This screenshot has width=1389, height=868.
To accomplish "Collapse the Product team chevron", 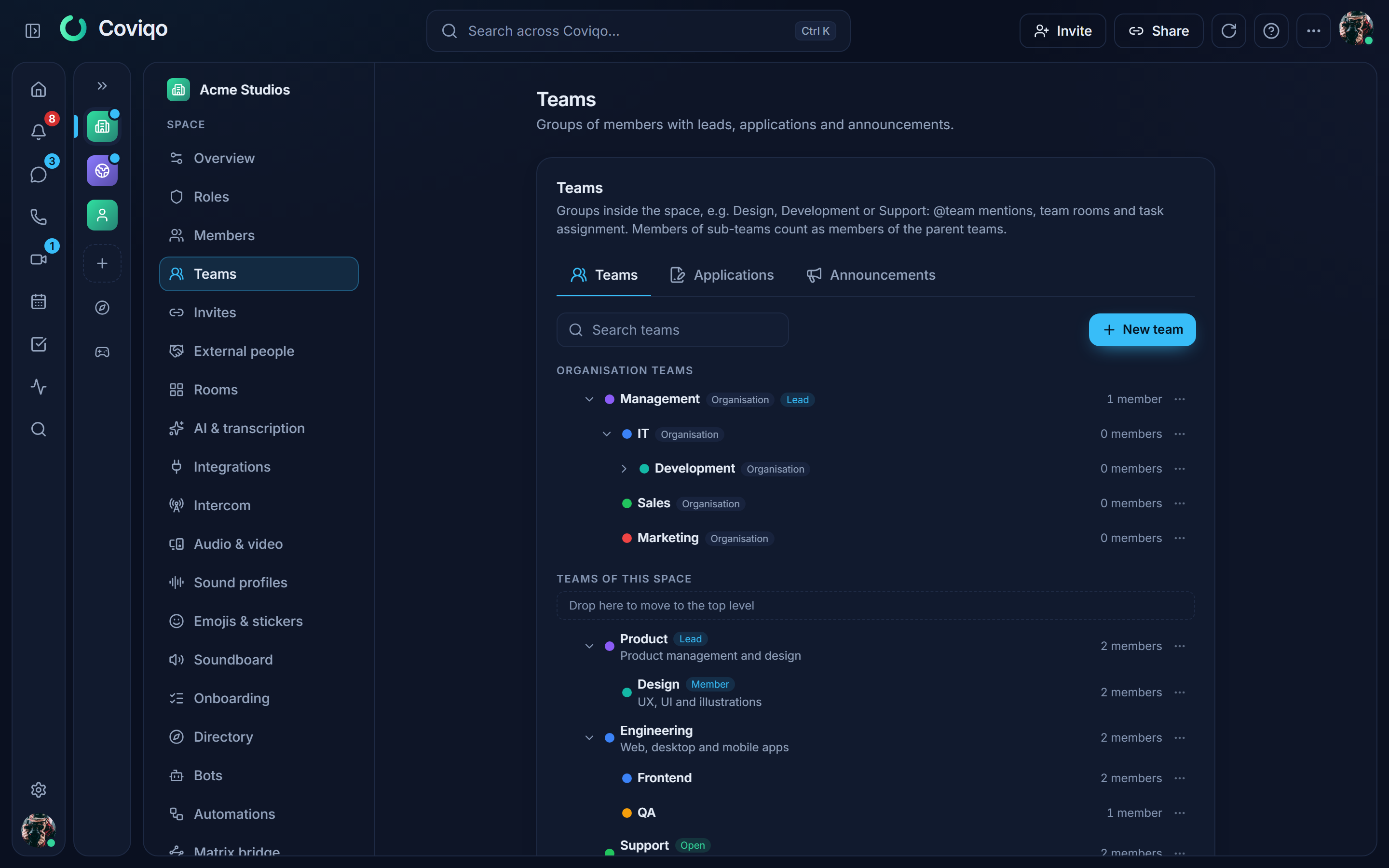I will pos(589,646).
